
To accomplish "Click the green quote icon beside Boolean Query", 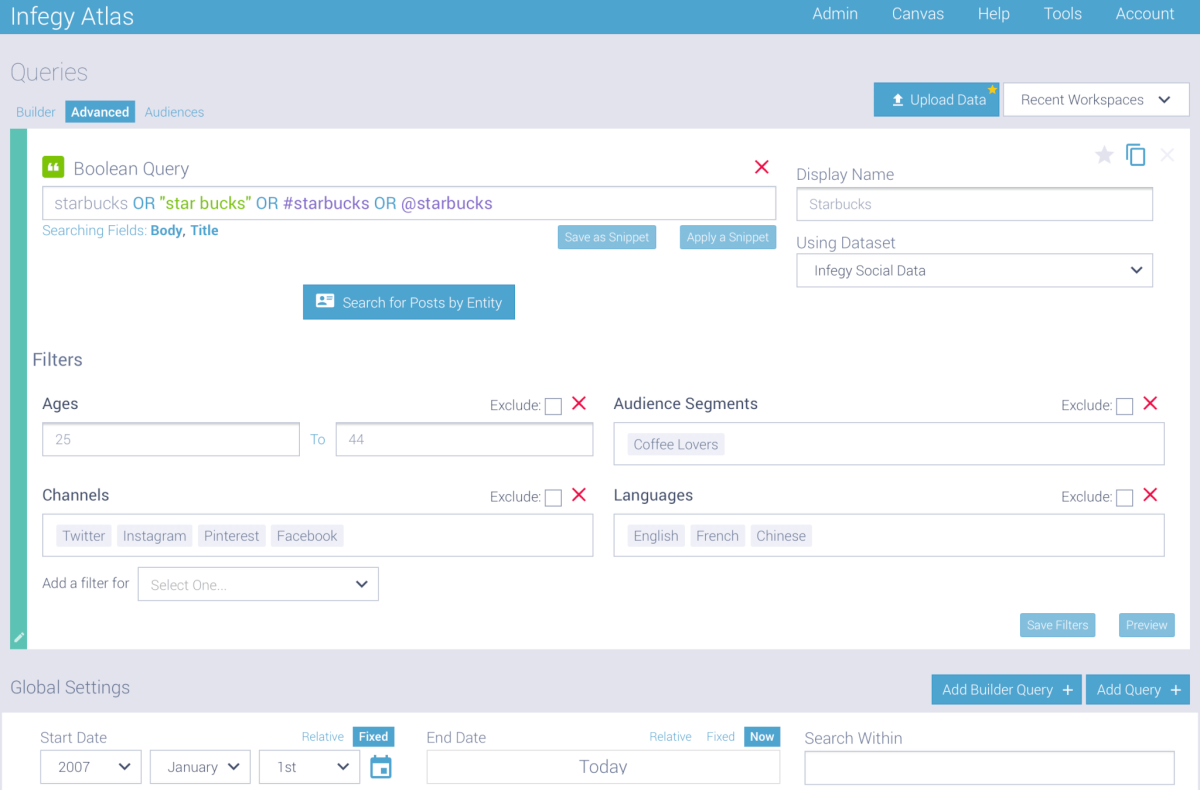I will point(53,167).
